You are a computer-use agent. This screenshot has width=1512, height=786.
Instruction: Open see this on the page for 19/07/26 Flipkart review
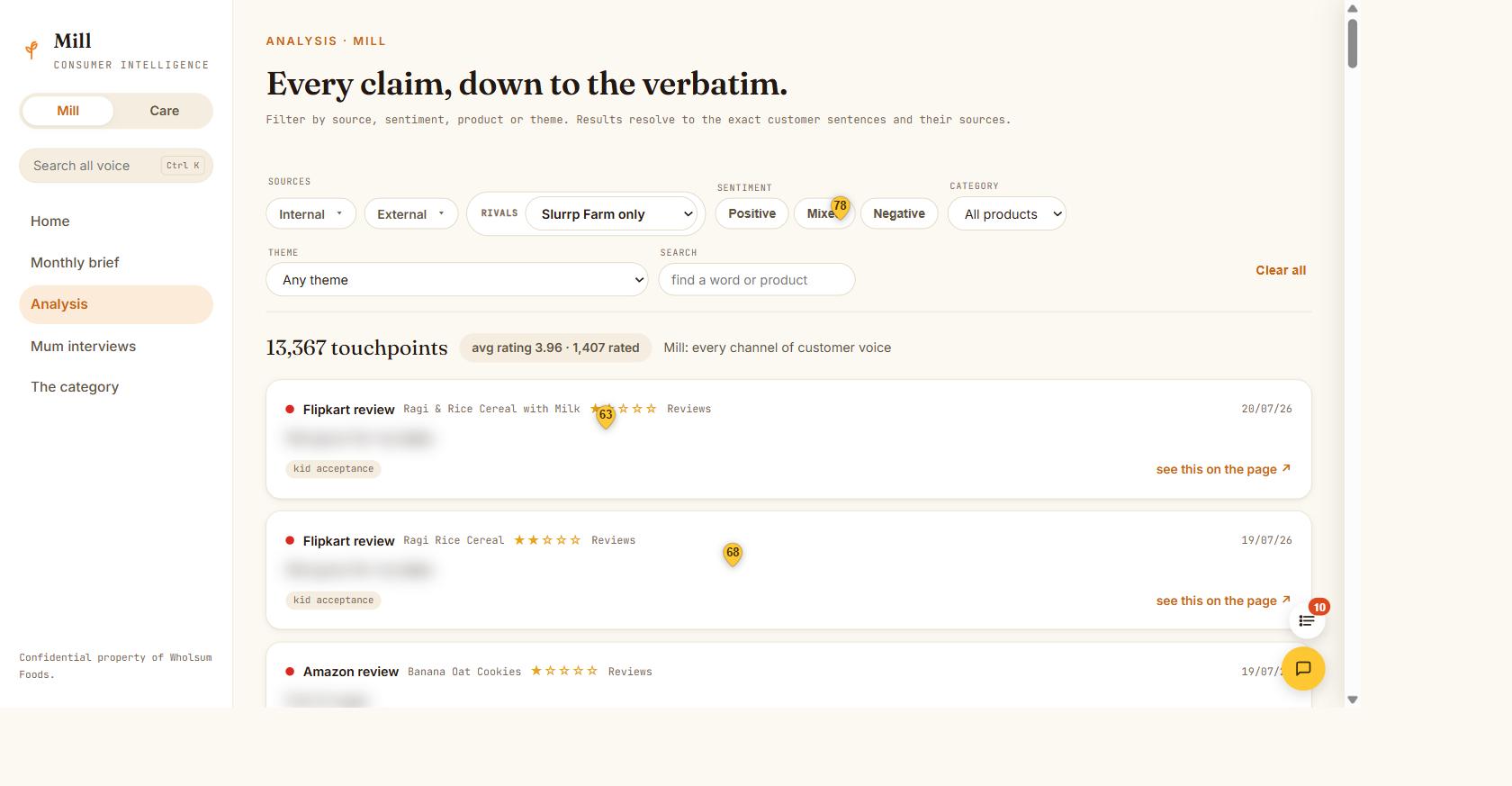[1223, 601]
